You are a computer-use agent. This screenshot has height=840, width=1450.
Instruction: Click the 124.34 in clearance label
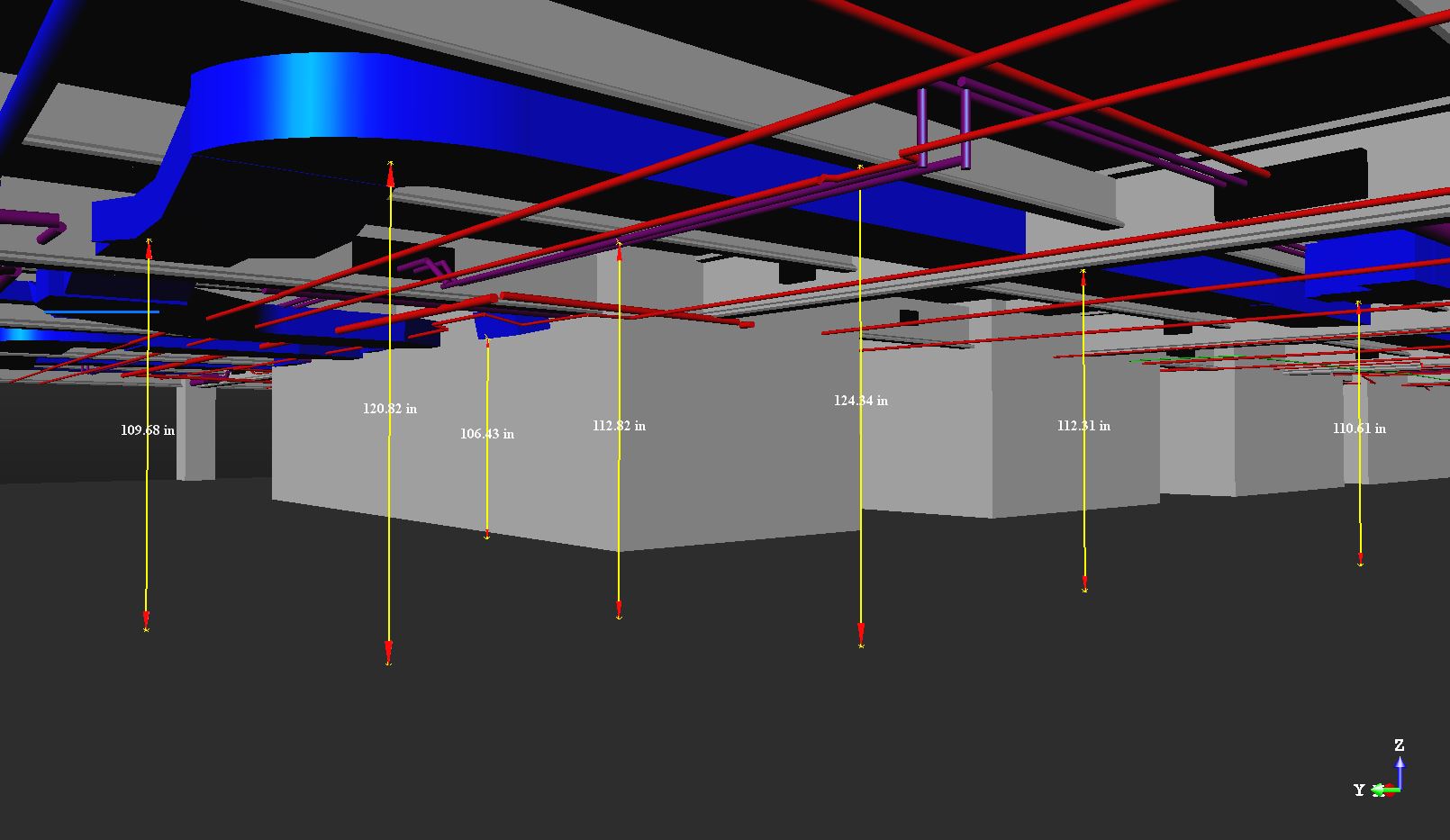point(861,401)
